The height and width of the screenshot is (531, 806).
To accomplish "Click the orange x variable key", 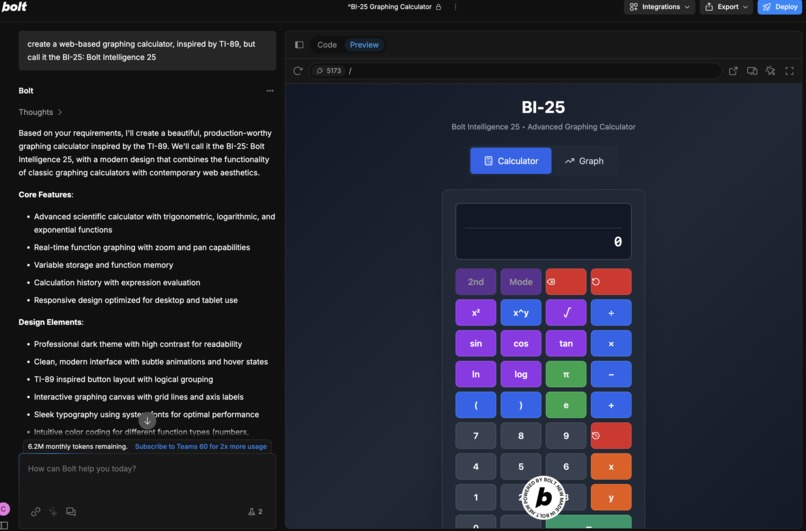I will (x=611, y=467).
